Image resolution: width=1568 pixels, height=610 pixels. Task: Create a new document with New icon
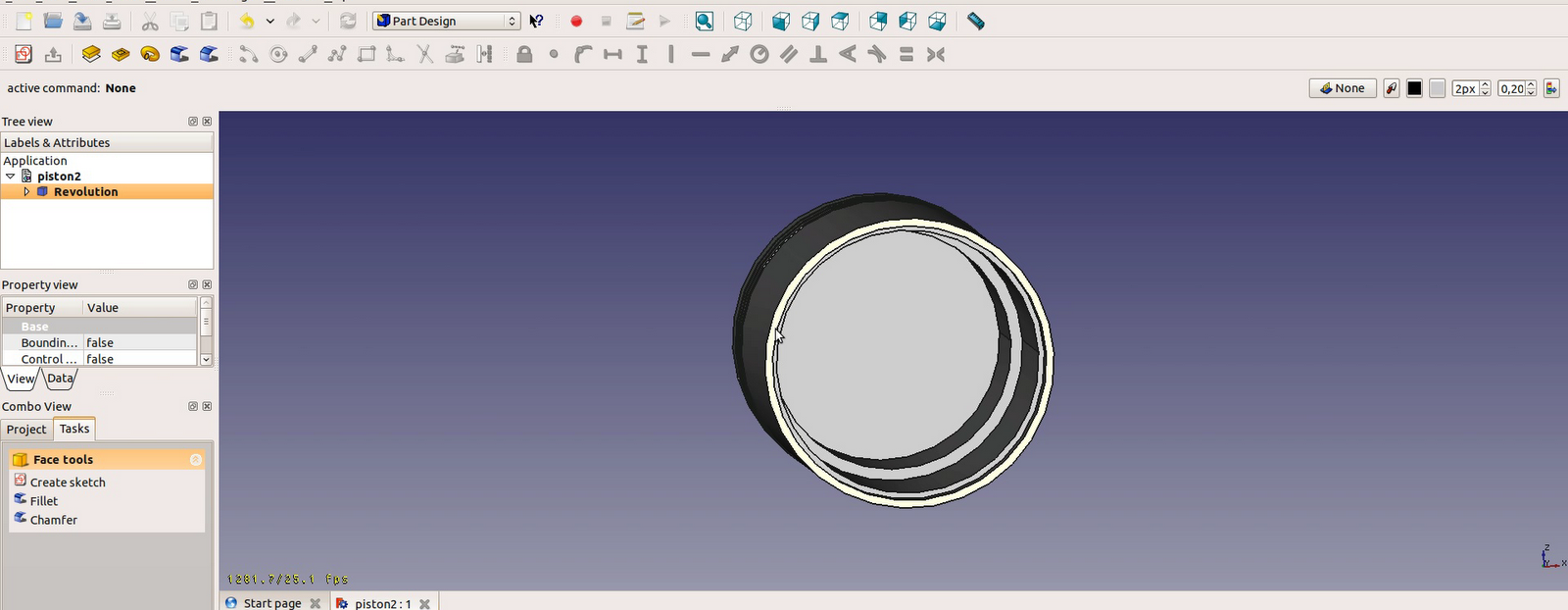[x=24, y=21]
